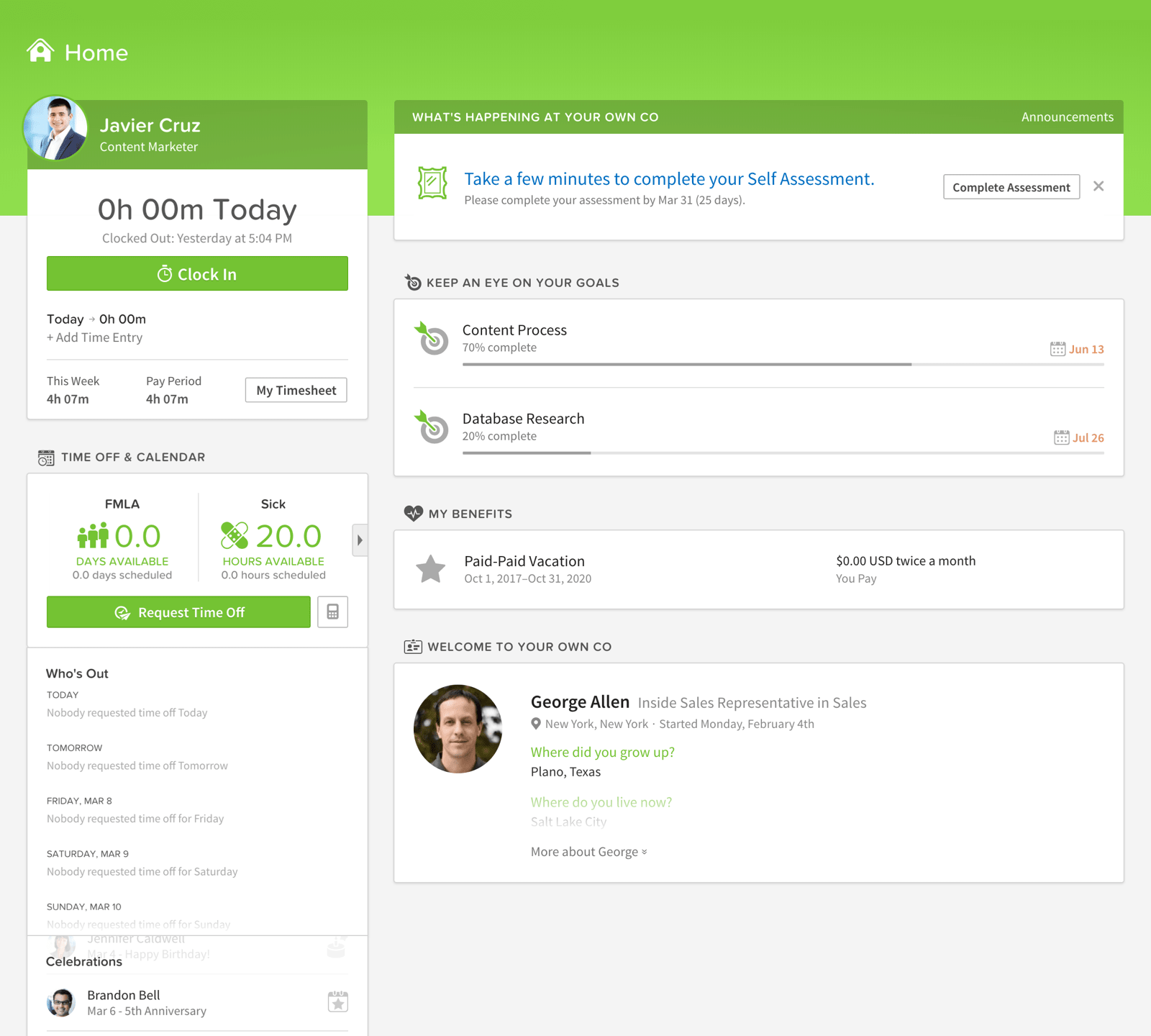
Task: Click the anniversary star icon for Brandon Bell
Action: coord(337,1001)
